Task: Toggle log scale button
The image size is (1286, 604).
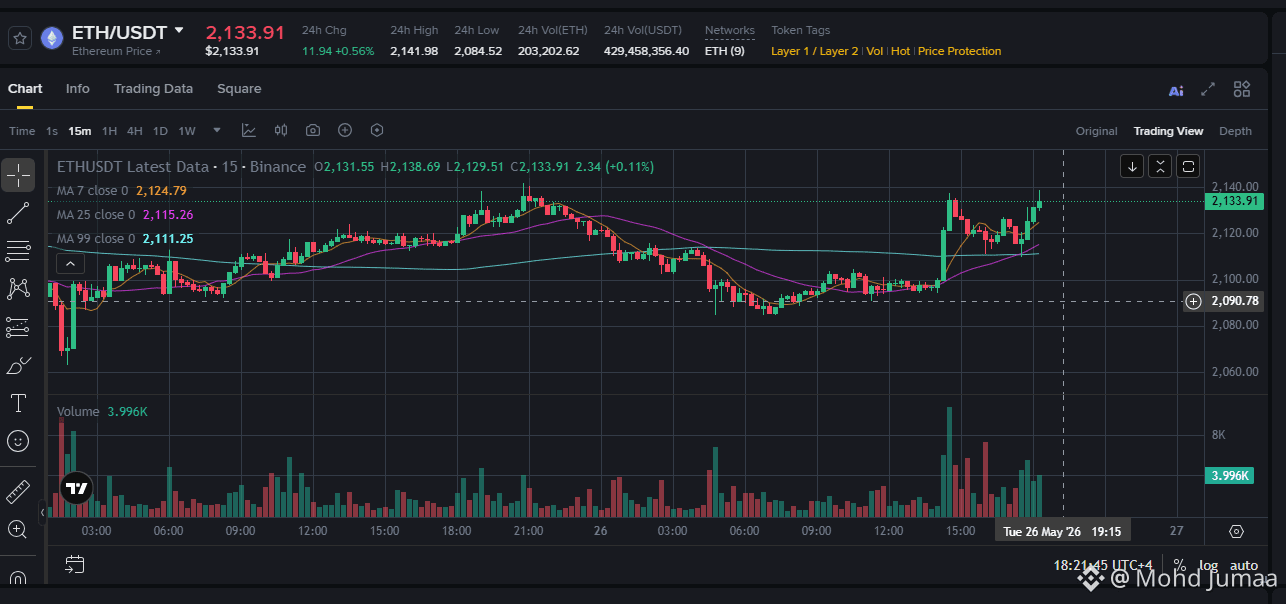Action: coord(1208,565)
